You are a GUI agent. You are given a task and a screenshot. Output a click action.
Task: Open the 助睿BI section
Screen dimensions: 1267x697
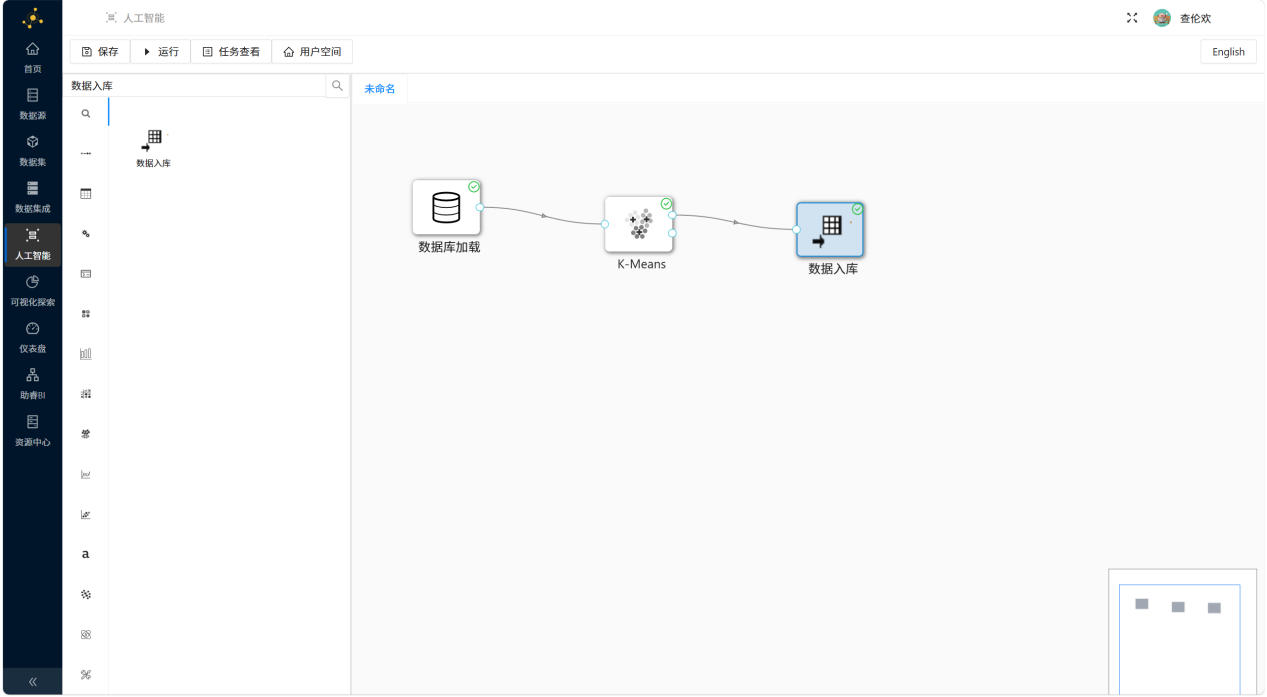[32, 383]
